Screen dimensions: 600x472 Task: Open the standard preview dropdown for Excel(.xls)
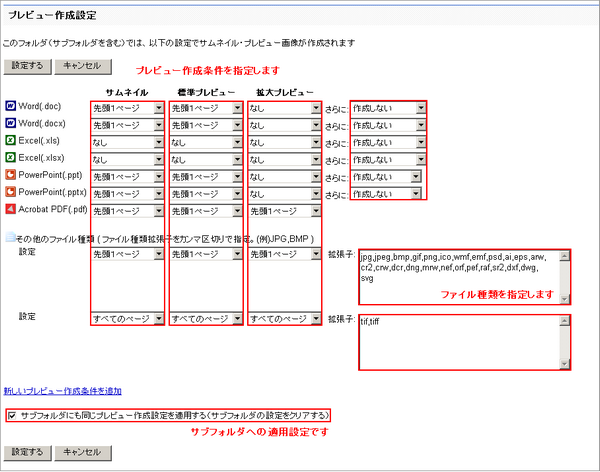pyautogui.click(x=206, y=142)
